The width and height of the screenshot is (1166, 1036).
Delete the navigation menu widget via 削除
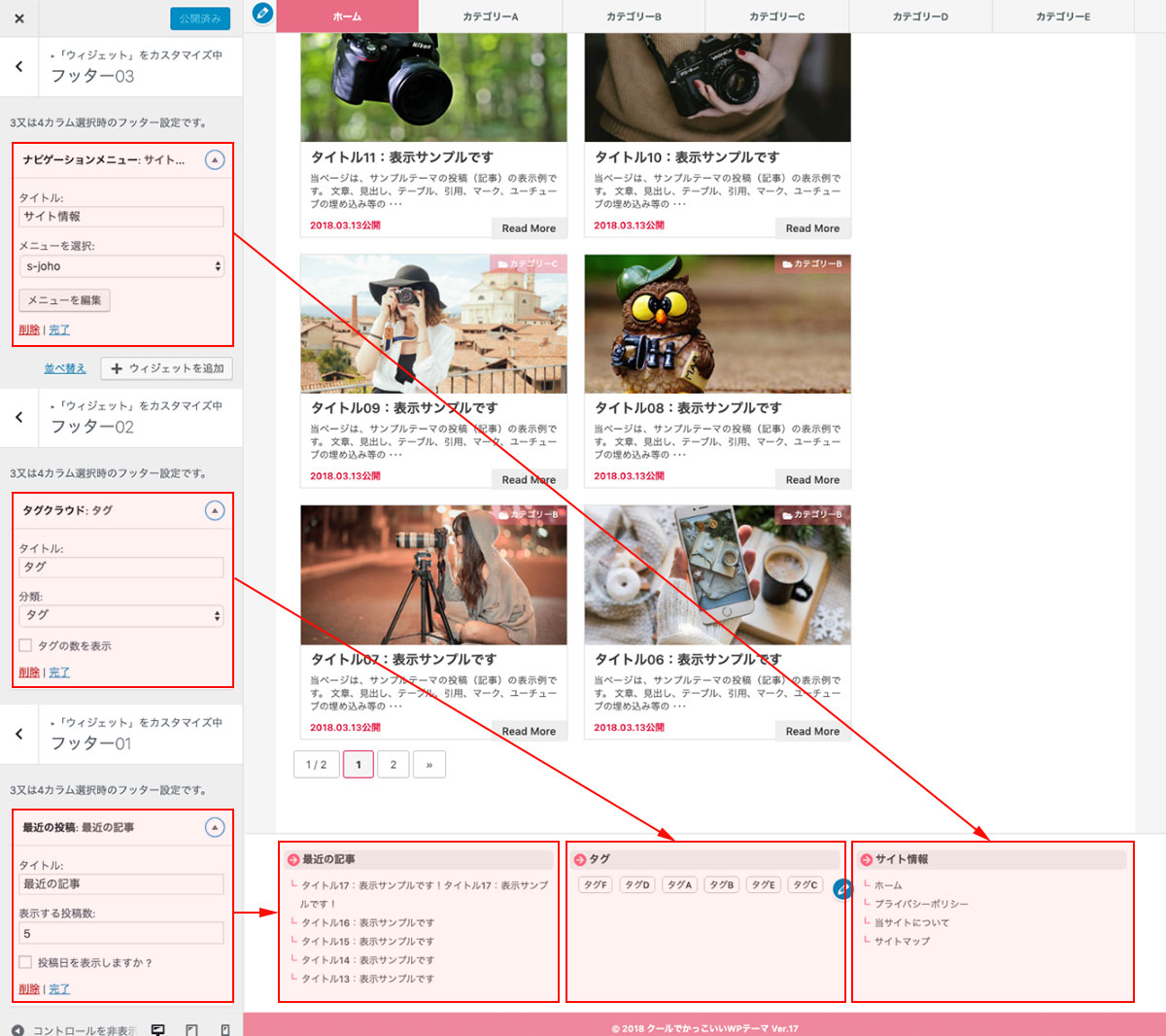coord(29,329)
